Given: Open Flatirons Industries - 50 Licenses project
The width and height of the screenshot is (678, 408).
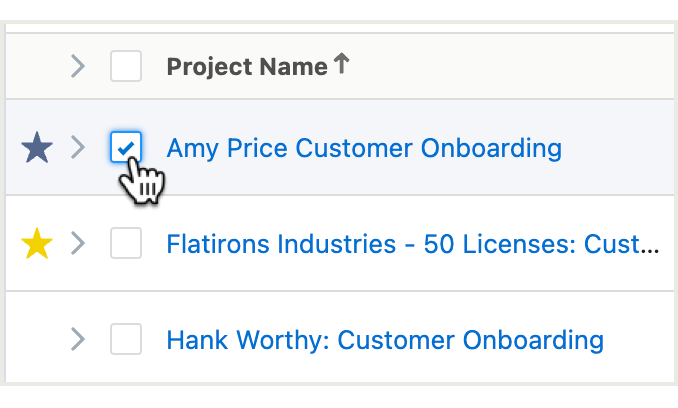Looking at the screenshot, I should 413,244.
